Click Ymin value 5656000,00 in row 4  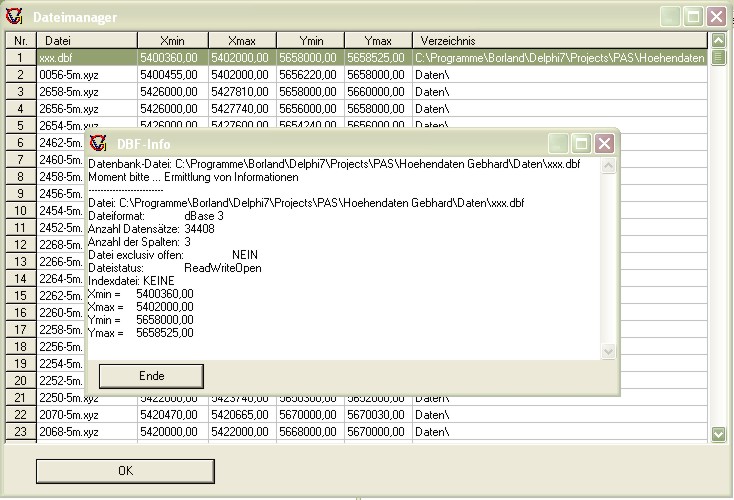pyautogui.click(x=310, y=109)
